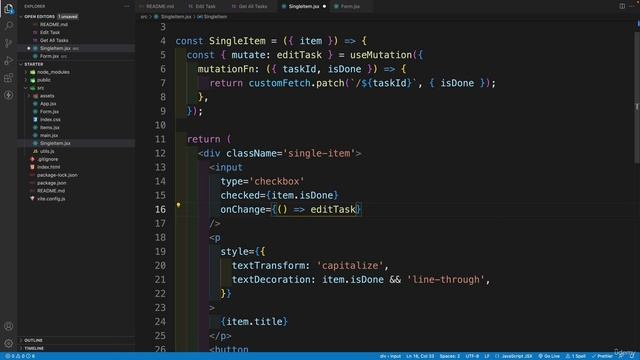Screen dimensions: 640x360
Task: Click the Split Editor icon
Action: coord(622,6)
